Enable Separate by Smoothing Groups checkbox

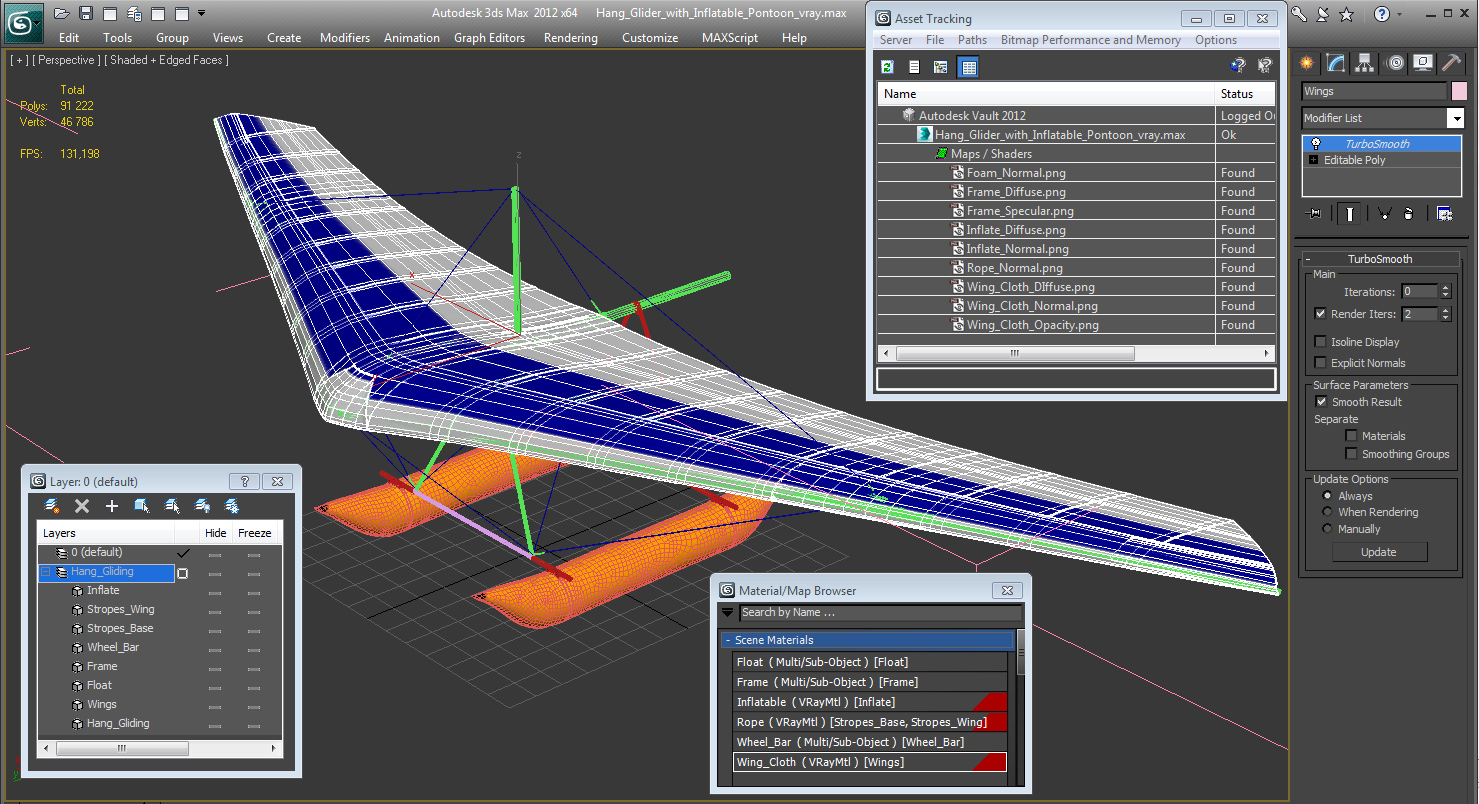(1351, 454)
